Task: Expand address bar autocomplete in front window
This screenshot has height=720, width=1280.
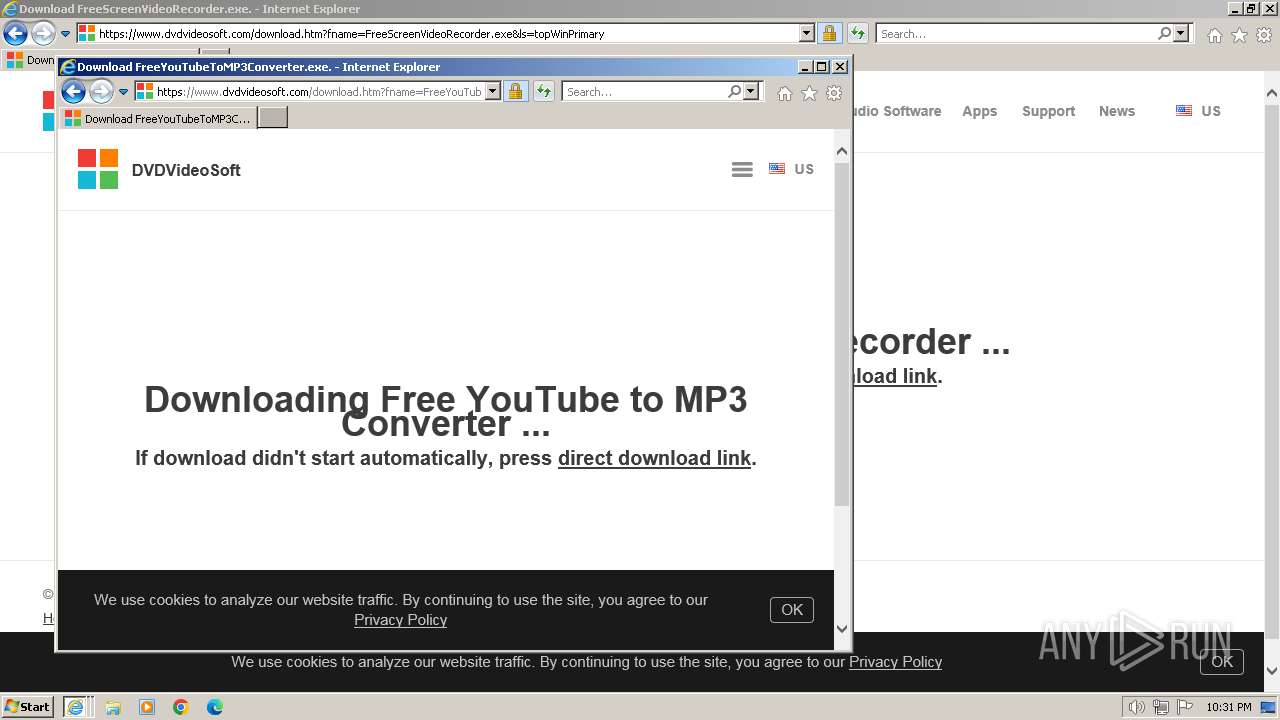Action: [x=493, y=92]
